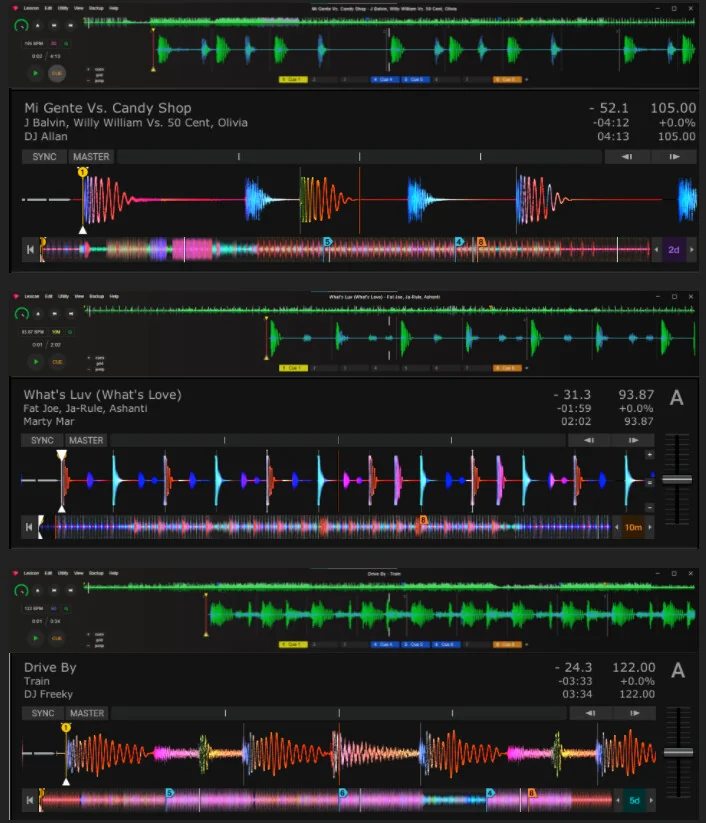Click right arrow beside 10m key
The width and height of the screenshot is (706, 823).
(650, 527)
